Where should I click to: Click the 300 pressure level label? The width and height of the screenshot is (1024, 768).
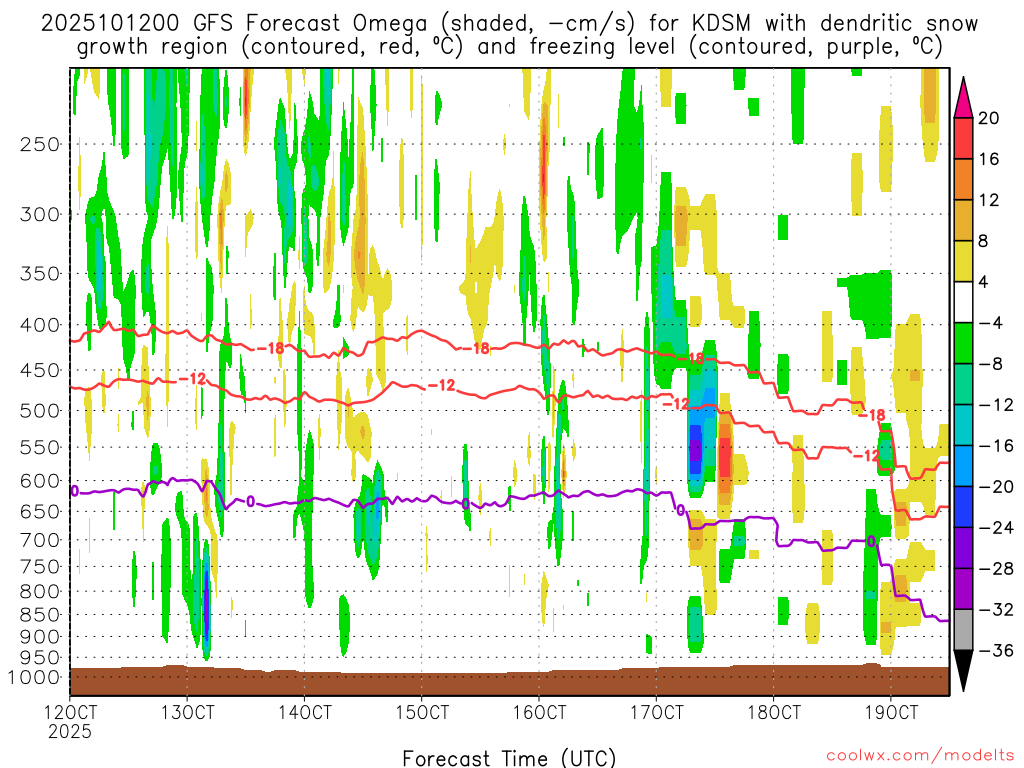click(40, 214)
